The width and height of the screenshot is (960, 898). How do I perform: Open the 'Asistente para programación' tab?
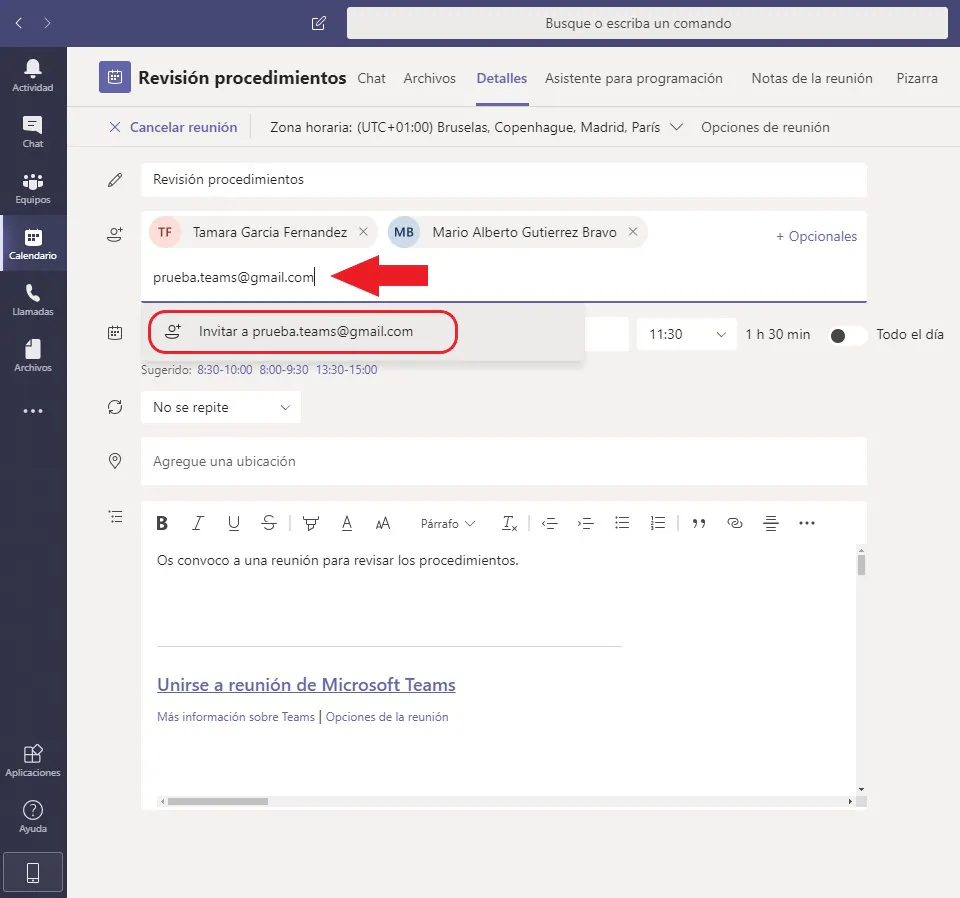tap(633, 78)
